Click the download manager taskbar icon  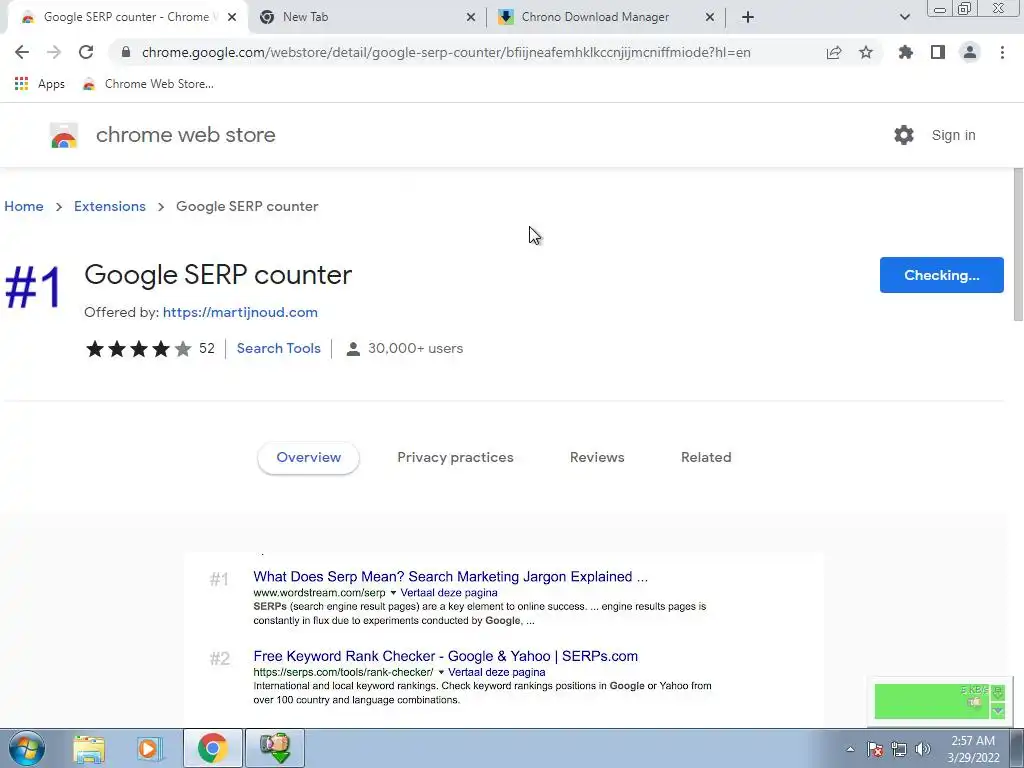[x=275, y=748]
